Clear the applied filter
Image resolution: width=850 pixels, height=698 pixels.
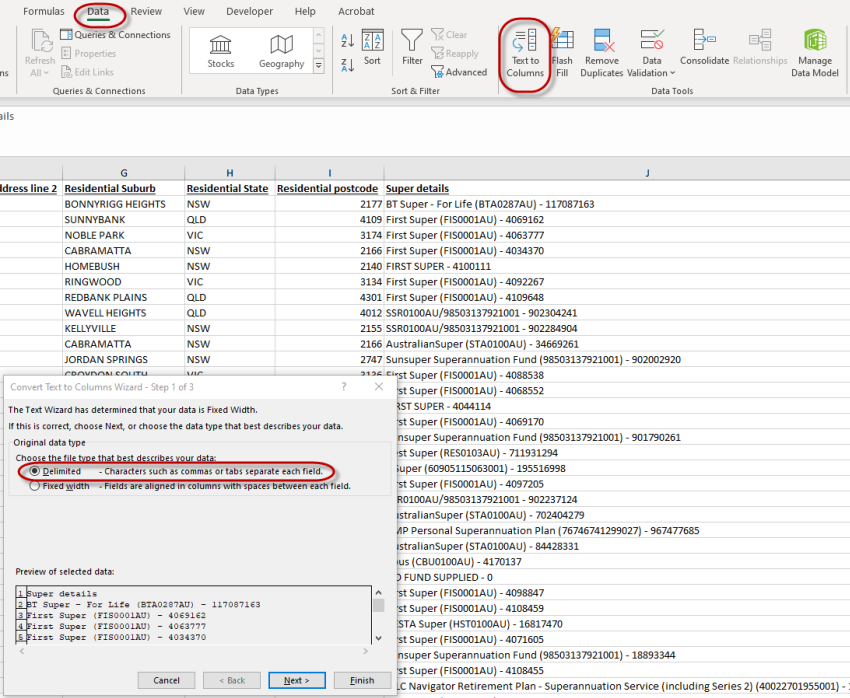(x=449, y=35)
